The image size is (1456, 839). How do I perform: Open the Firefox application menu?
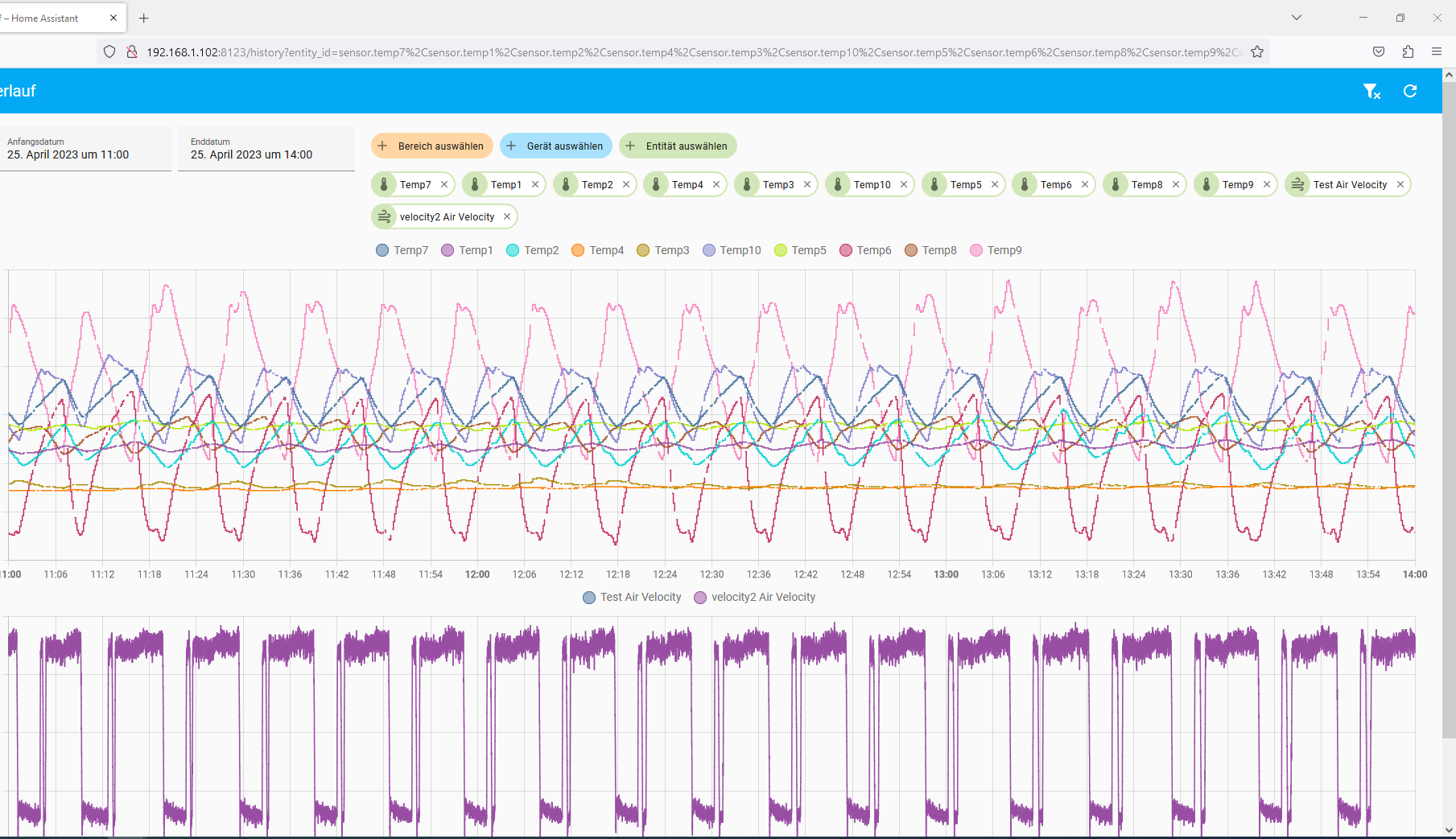[x=1437, y=51]
